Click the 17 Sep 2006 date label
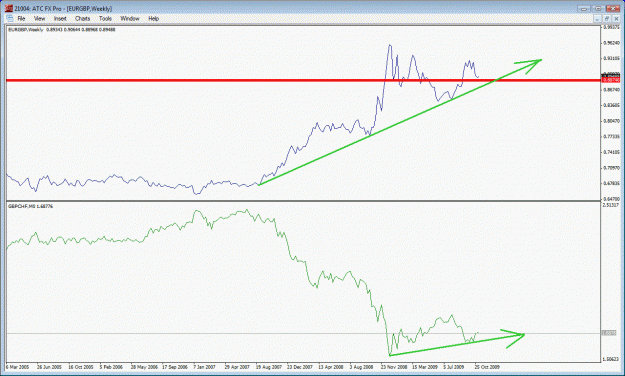 [x=175, y=366]
